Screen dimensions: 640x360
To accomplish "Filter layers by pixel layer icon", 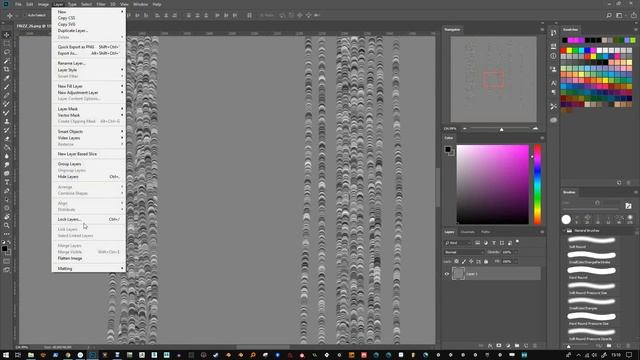I will click(477, 243).
